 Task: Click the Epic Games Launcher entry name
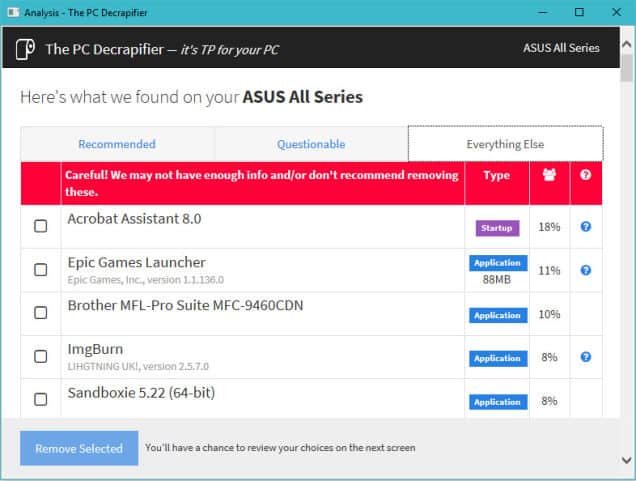pyautogui.click(x=137, y=262)
